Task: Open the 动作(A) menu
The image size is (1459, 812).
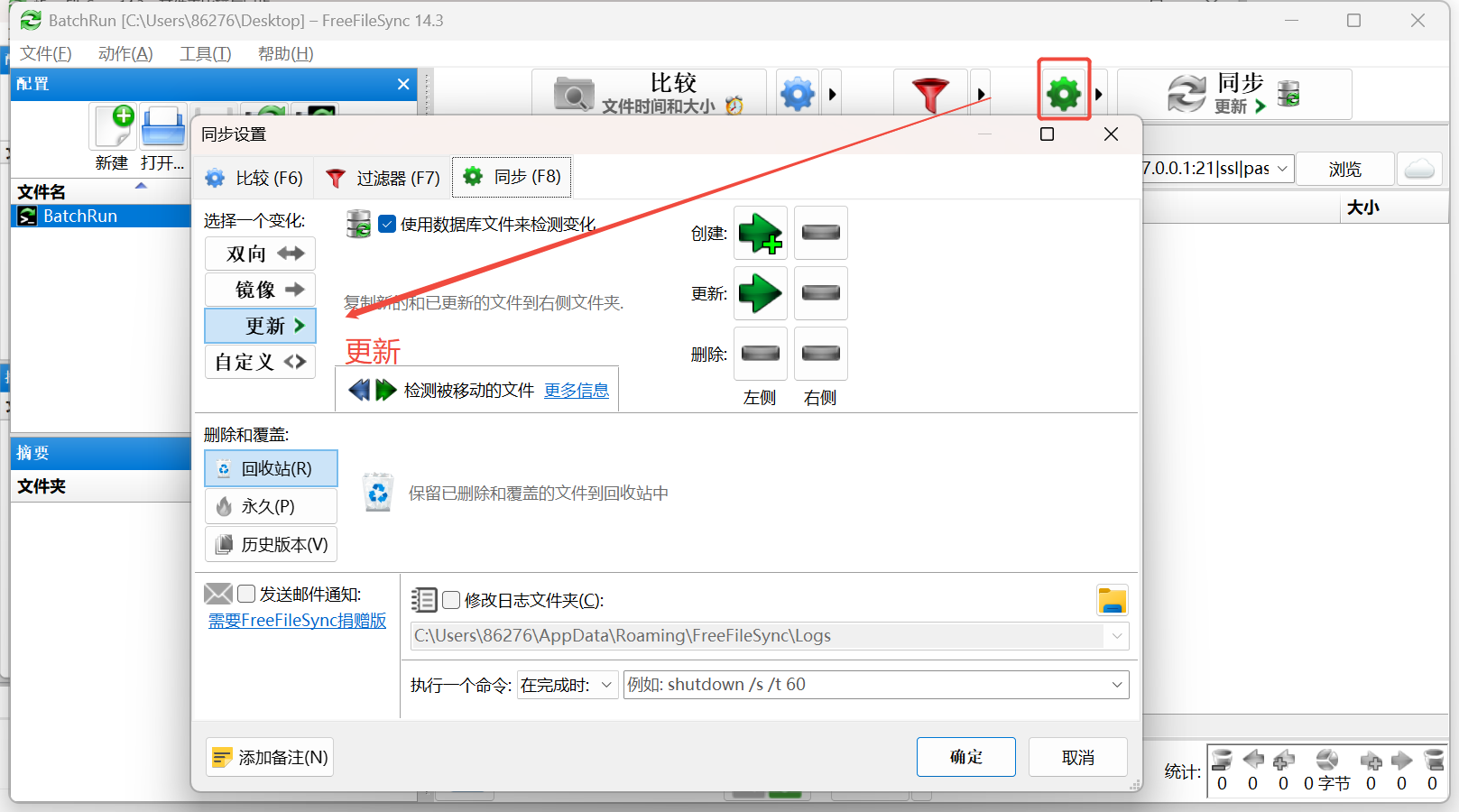Action: (125, 53)
